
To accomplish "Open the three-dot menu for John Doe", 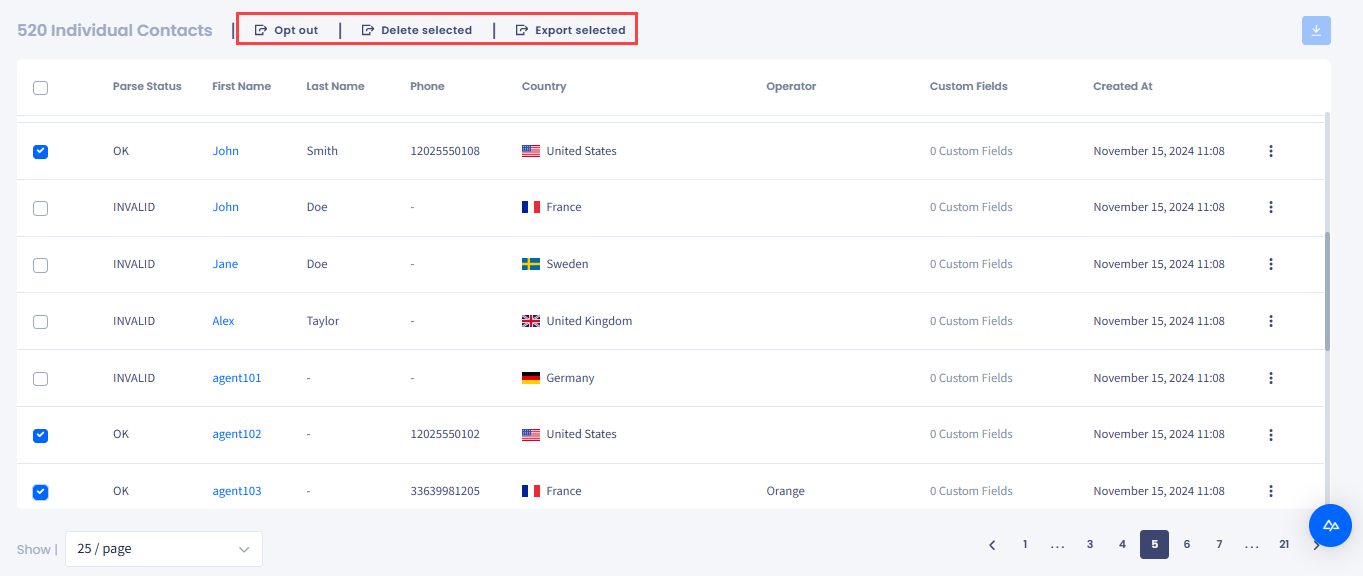I will [1271, 207].
